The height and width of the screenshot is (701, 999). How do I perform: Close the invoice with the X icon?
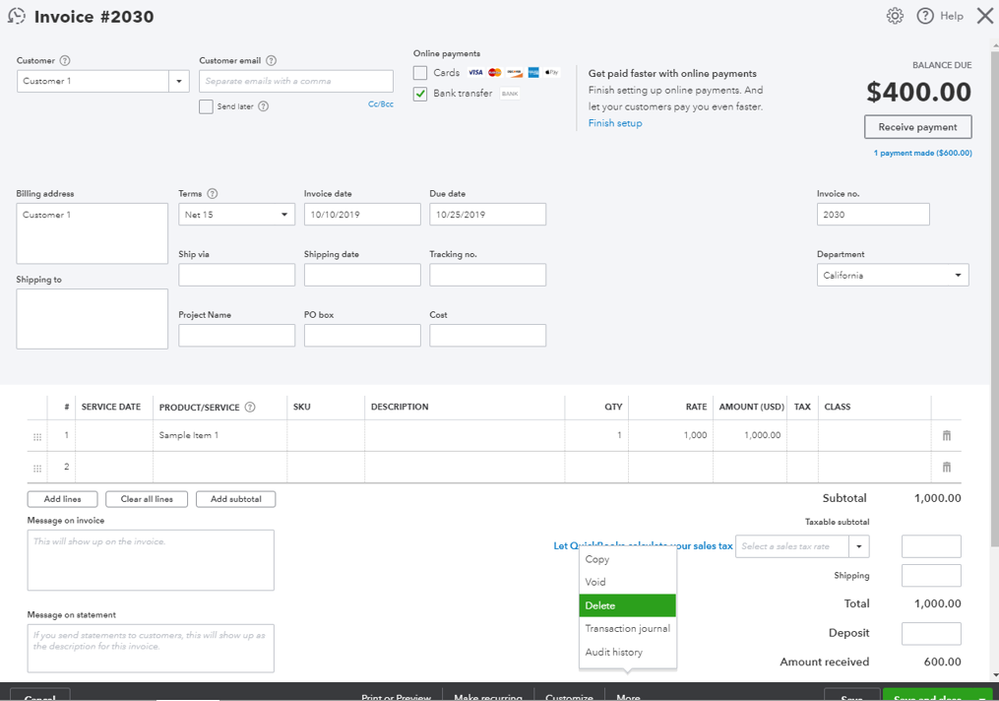click(x=985, y=16)
